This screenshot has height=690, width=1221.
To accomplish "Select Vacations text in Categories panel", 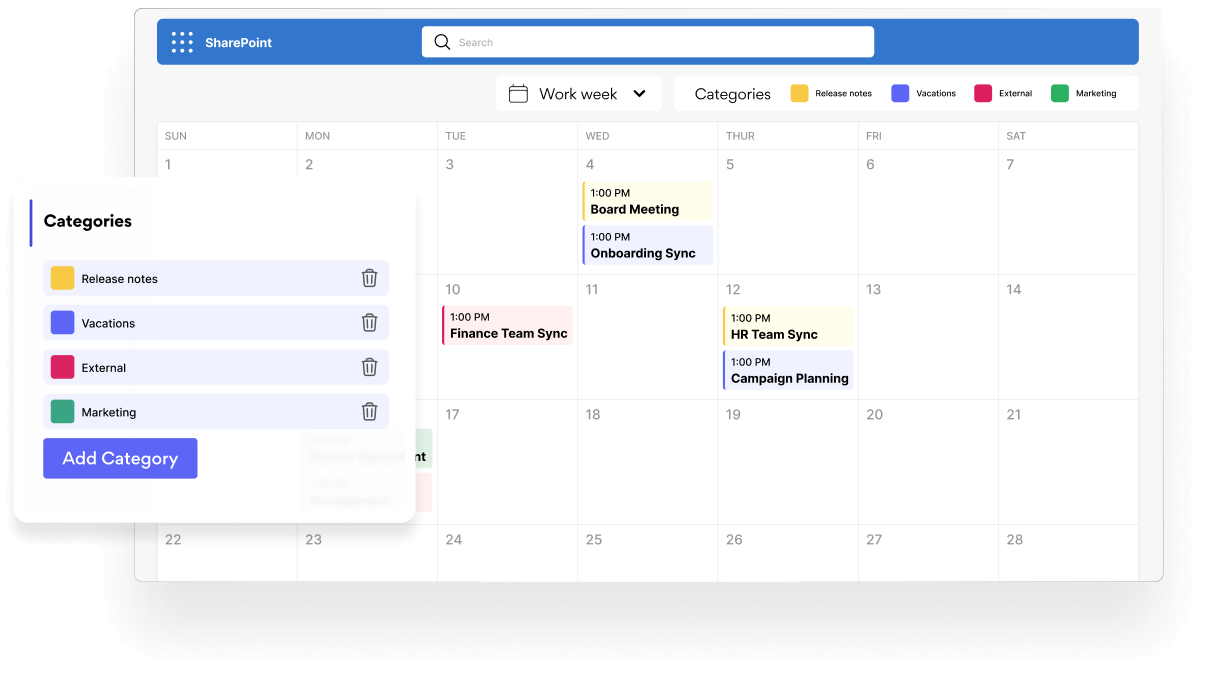I will click(108, 323).
